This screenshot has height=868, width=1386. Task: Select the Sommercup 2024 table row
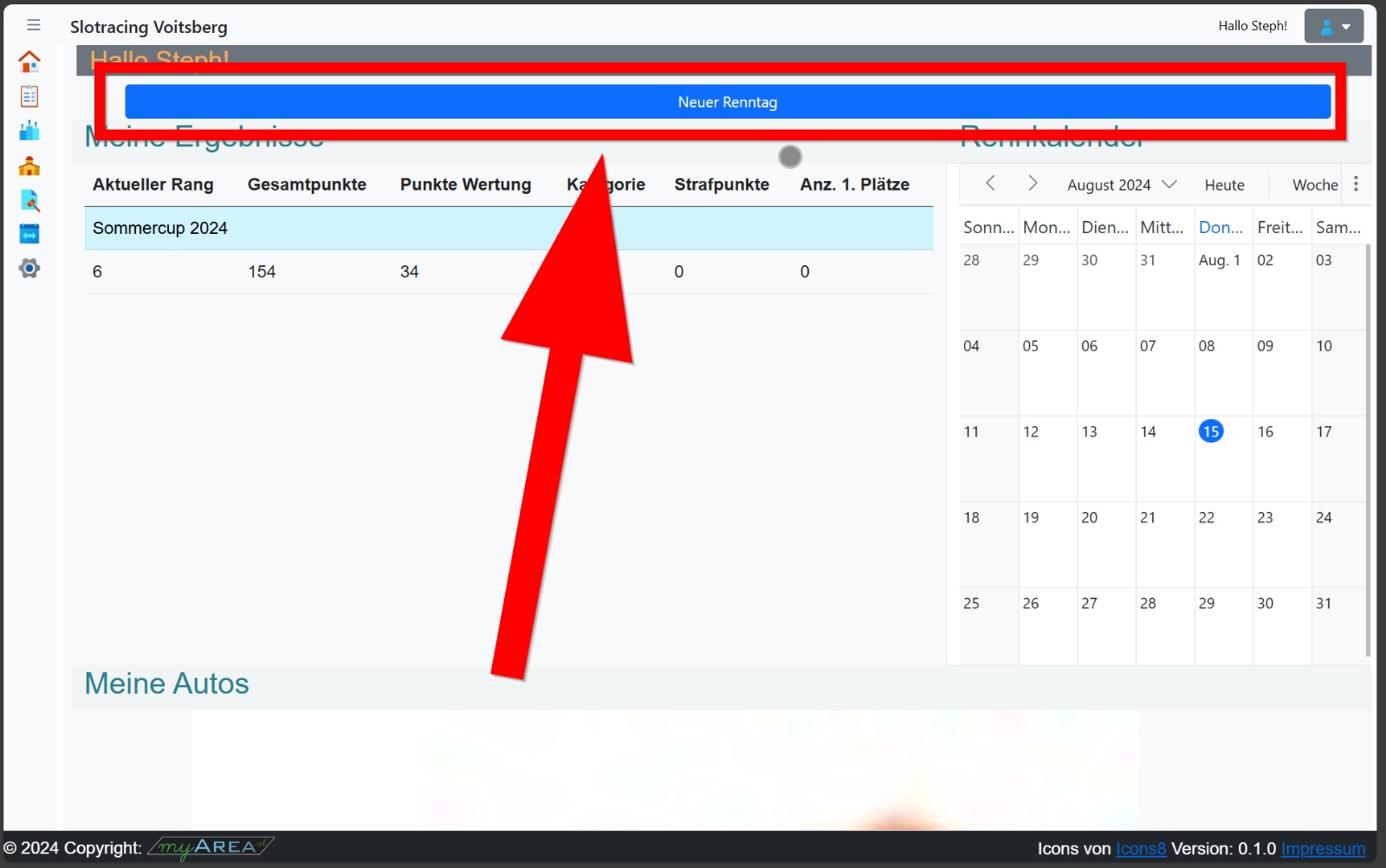[508, 229]
